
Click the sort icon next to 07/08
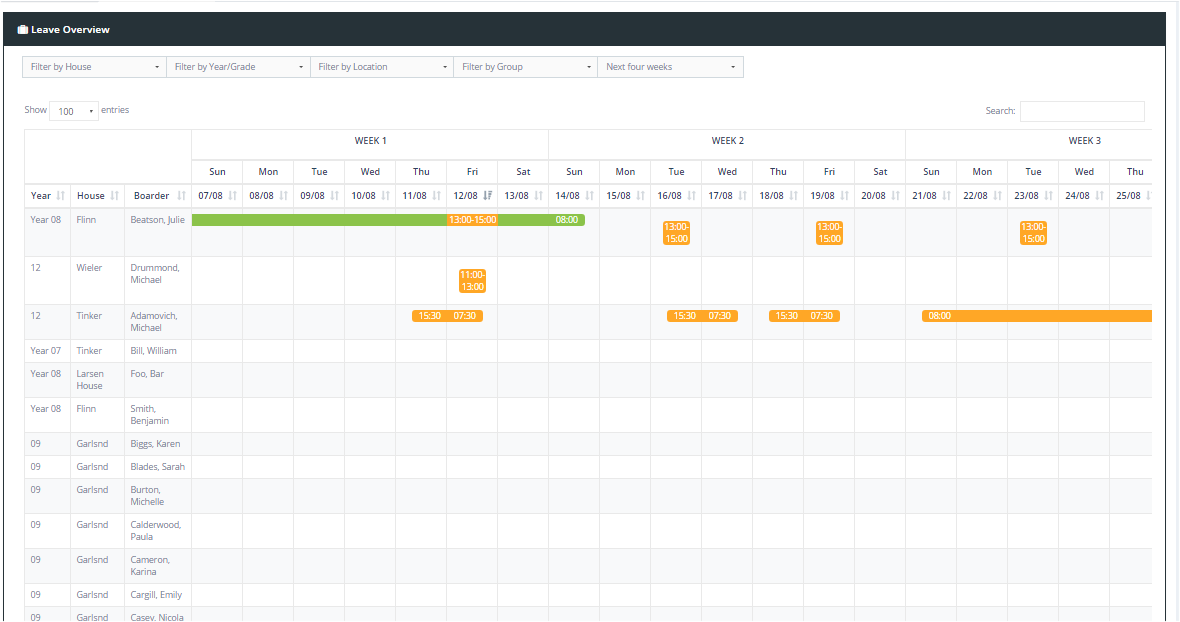[233, 196]
